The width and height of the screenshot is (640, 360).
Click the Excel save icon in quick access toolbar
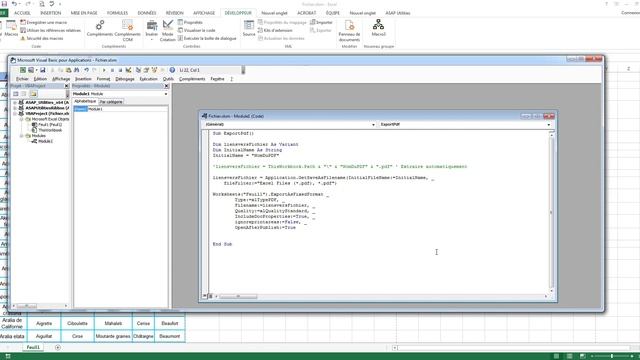coord(4,4)
